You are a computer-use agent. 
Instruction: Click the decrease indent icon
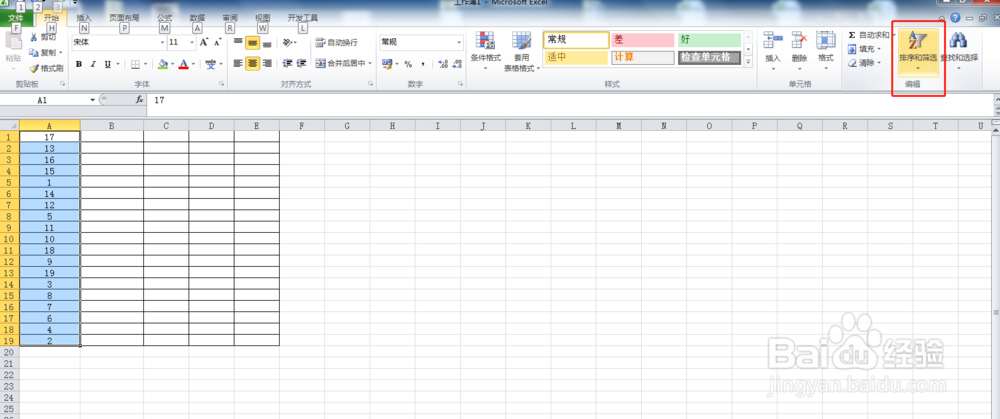coord(287,63)
